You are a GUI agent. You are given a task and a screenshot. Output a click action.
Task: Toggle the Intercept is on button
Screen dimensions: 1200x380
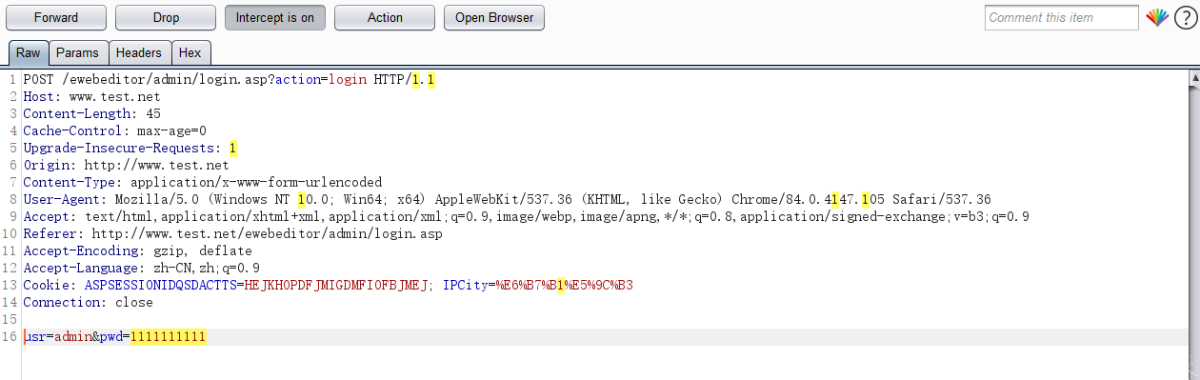click(x=275, y=17)
